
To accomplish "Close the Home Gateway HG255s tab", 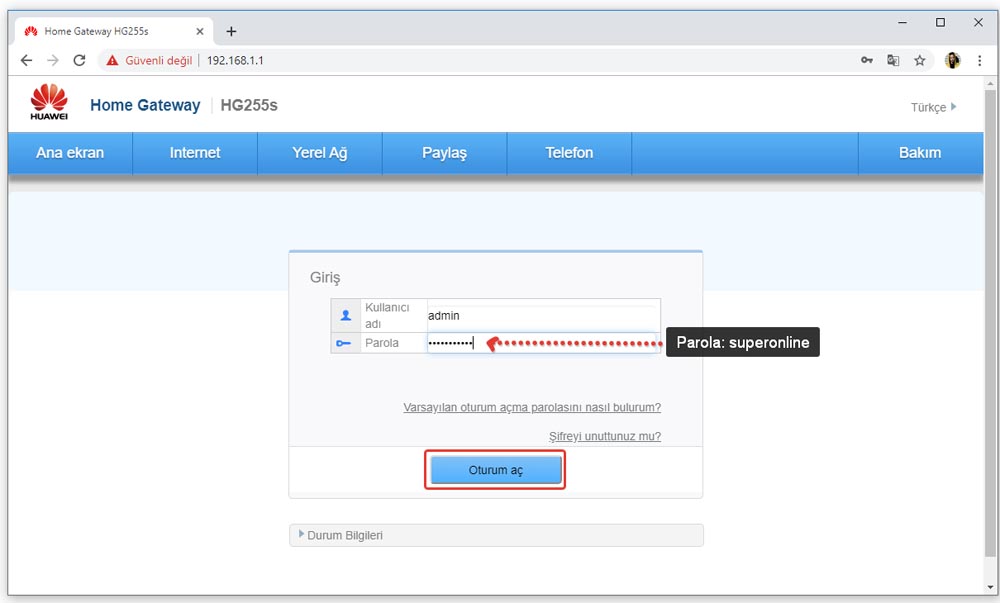I will pyautogui.click(x=200, y=31).
